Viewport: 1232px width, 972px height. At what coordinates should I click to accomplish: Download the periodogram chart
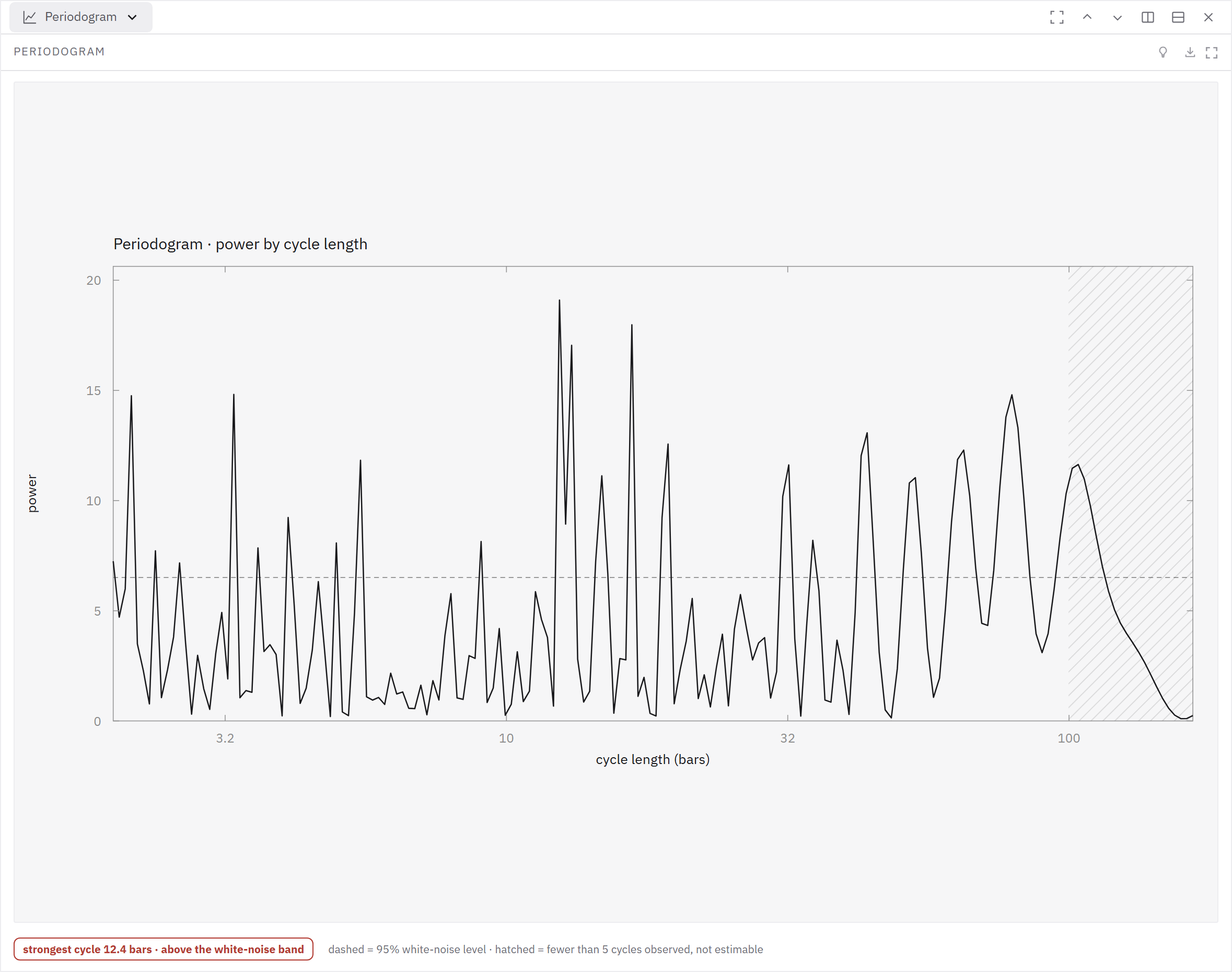1190,52
